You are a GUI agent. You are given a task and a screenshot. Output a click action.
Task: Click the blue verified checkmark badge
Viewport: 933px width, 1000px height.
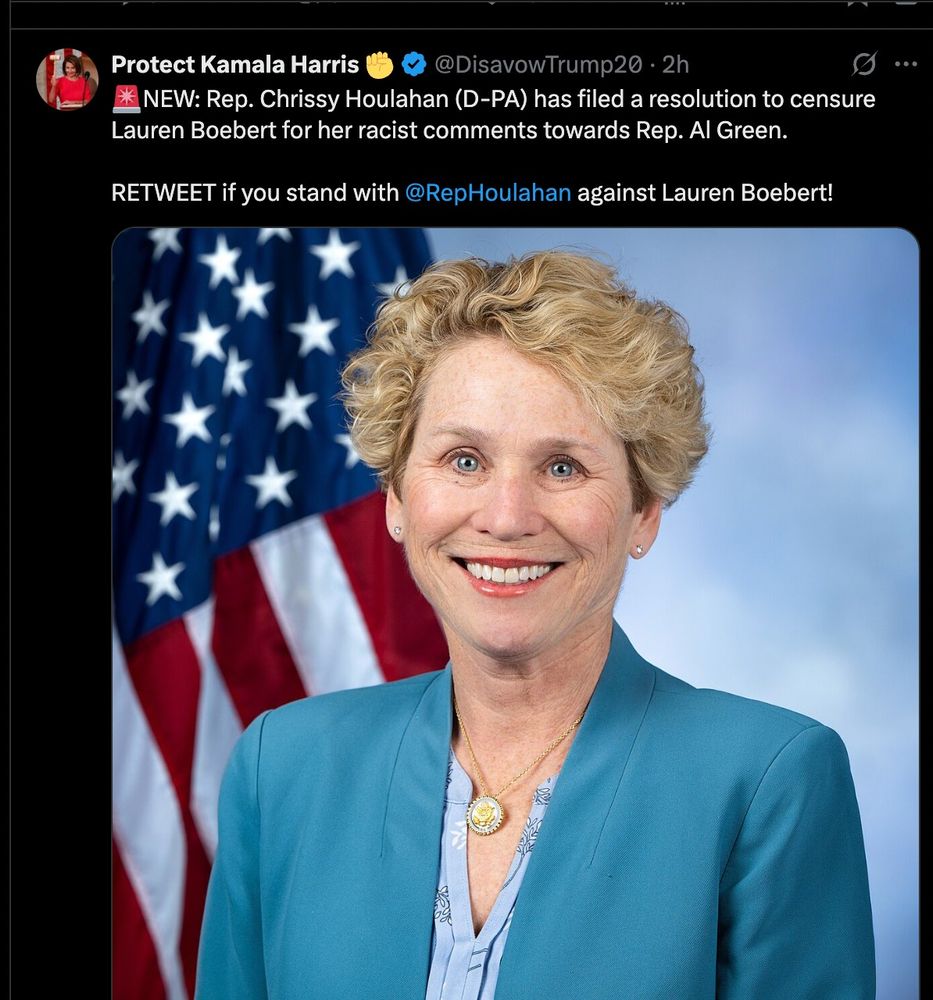(x=414, y=64)
